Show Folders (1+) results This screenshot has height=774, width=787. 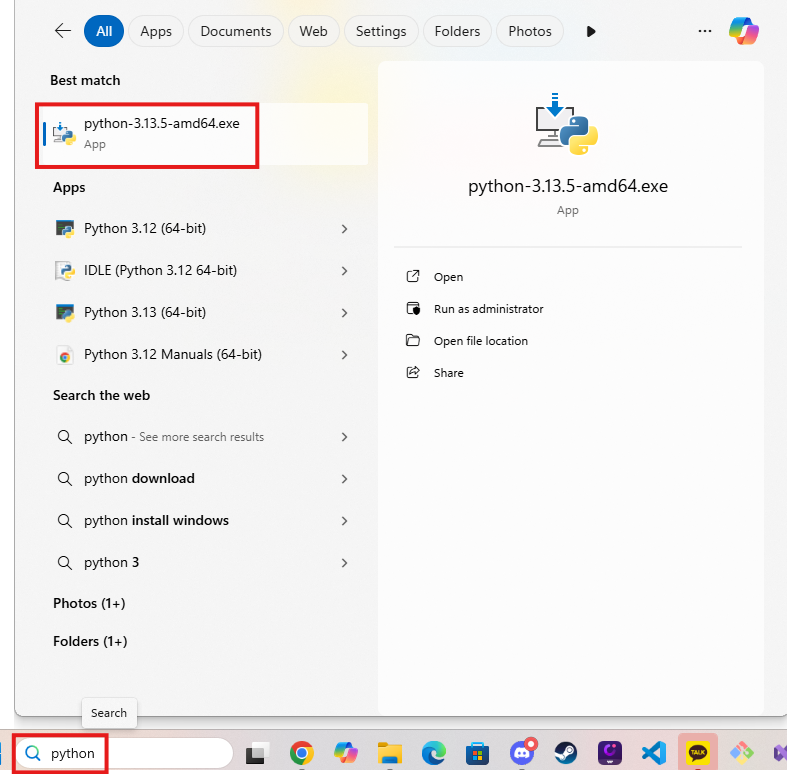(x=90, y=641)
